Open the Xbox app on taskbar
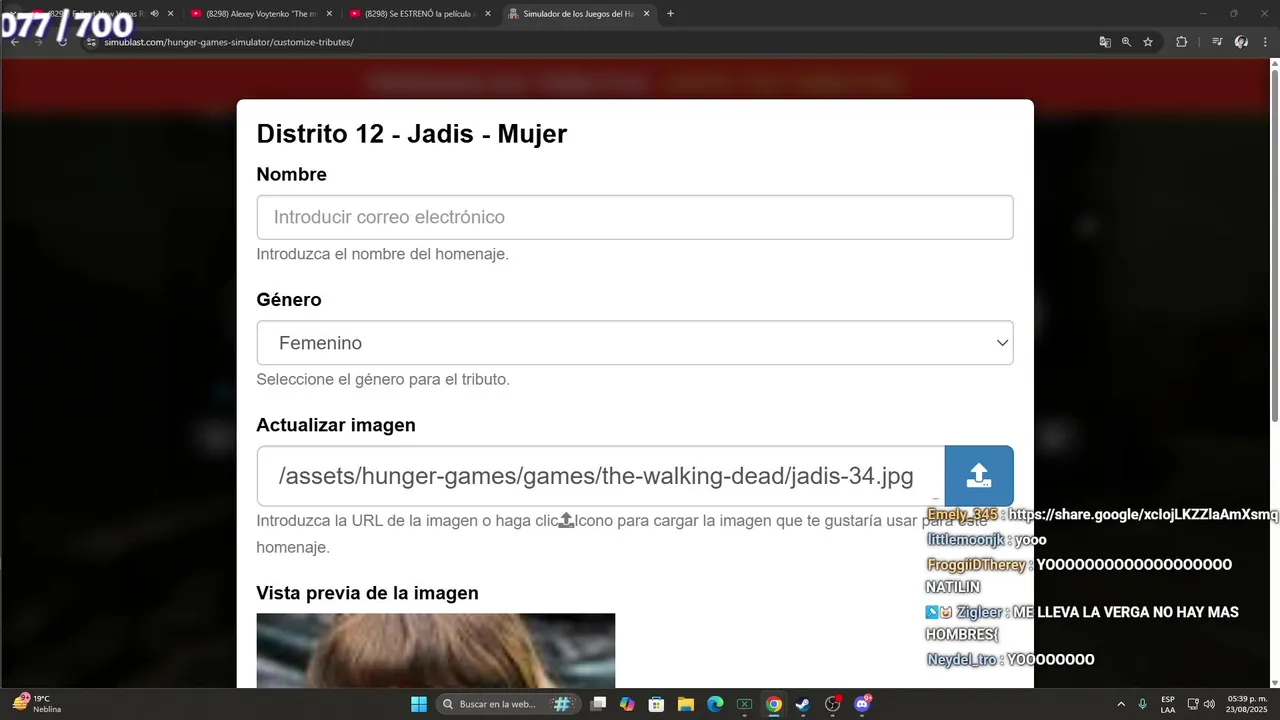1280x720 pixels. pyautogui.click(x=744, y=704)
